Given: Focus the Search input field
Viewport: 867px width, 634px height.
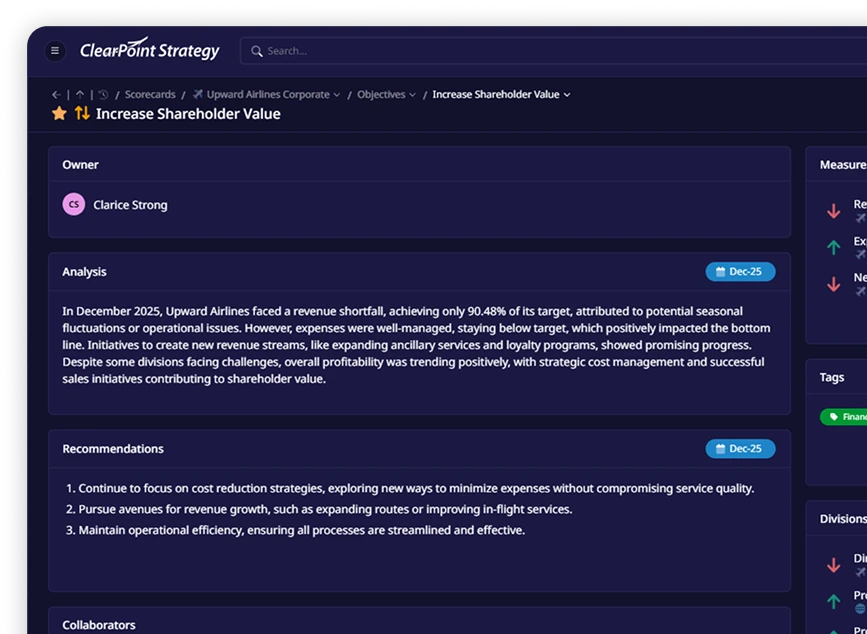Looking at the screenshot, I should click(553, 51).
